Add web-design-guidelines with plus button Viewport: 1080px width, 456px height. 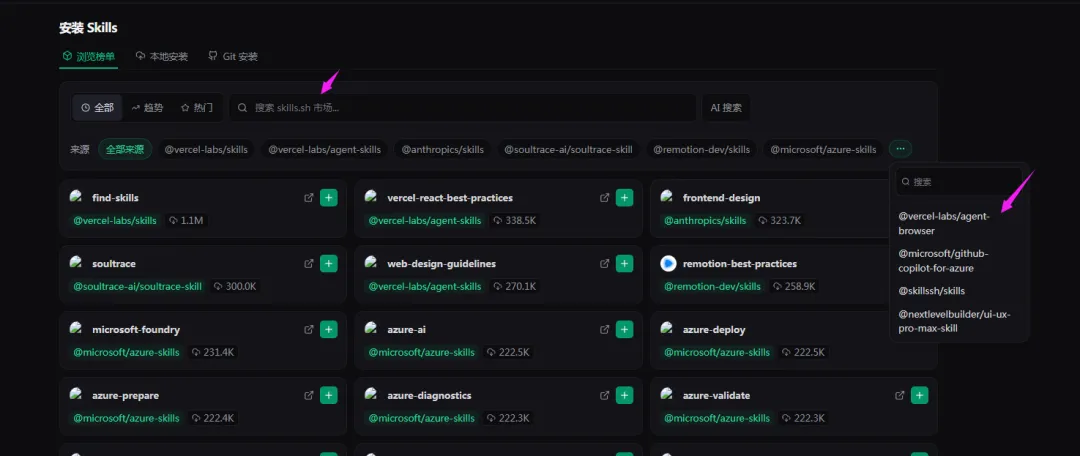(x=624, y=264)
